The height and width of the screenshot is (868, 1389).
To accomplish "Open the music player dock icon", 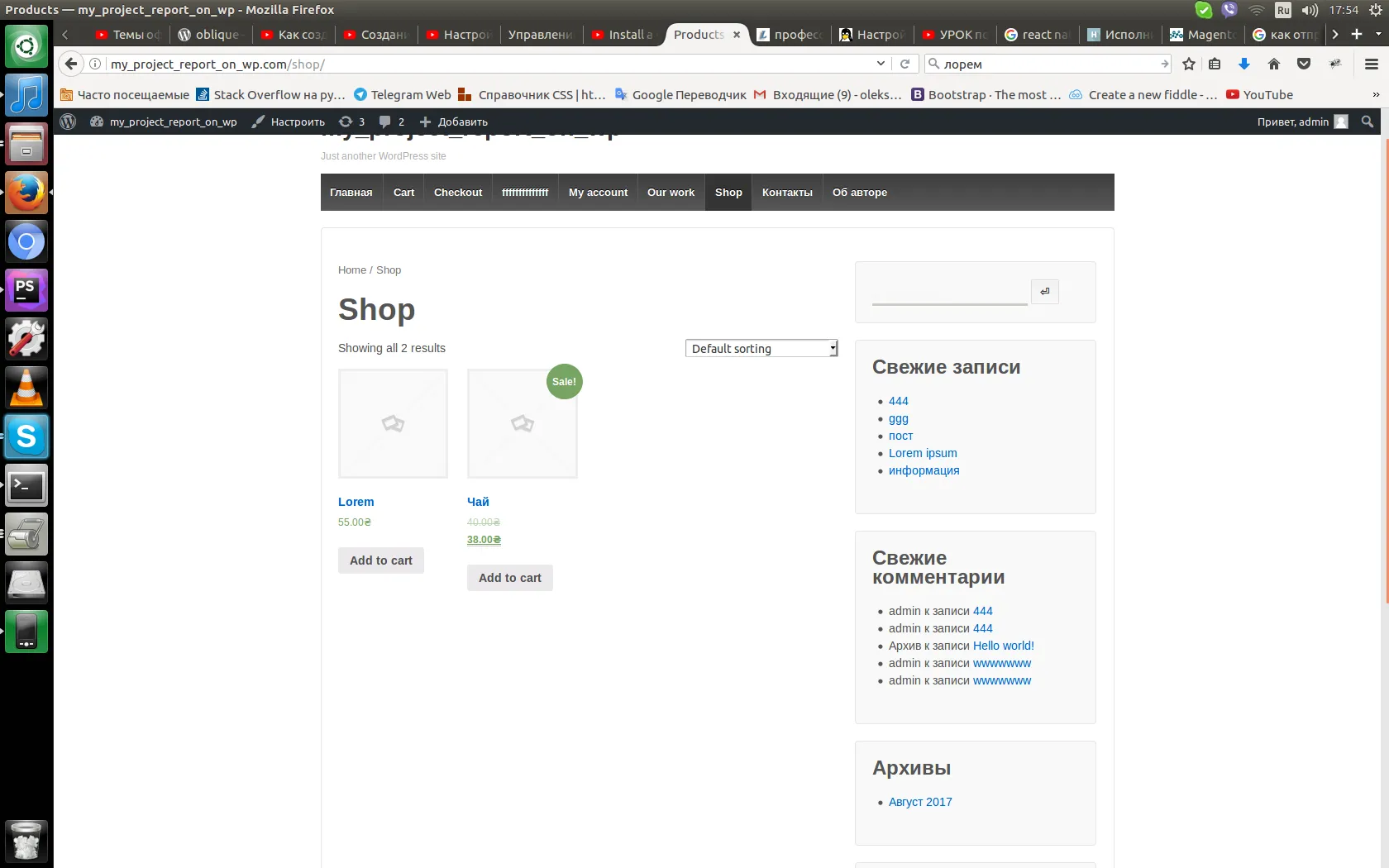I will pyautogui.click(x=26, y=95).
